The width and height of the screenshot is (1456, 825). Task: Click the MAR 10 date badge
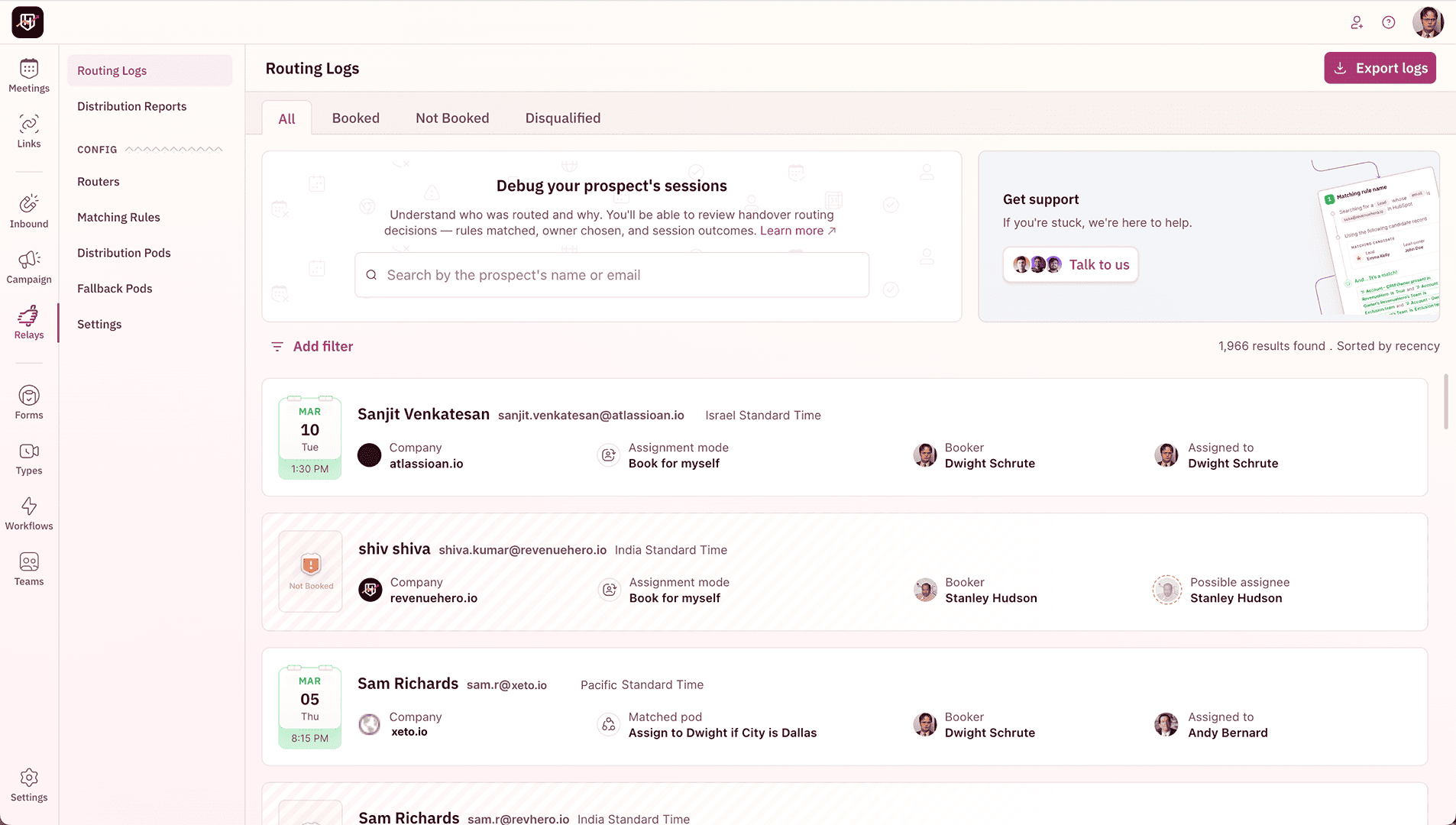pos(309,438)
